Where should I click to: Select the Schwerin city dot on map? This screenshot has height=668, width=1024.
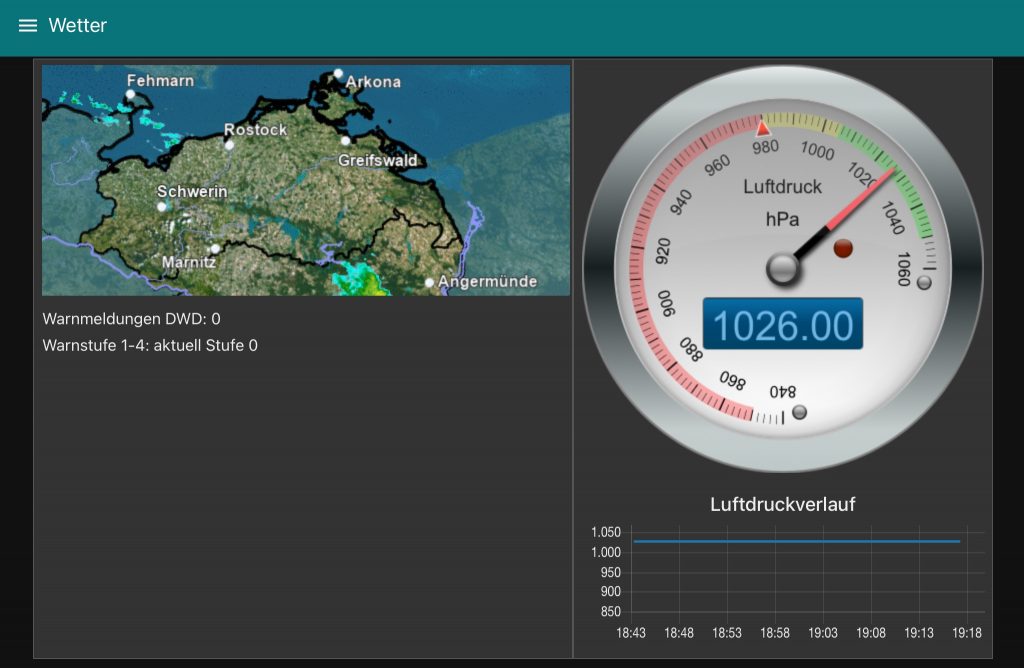tap(162, 206)
